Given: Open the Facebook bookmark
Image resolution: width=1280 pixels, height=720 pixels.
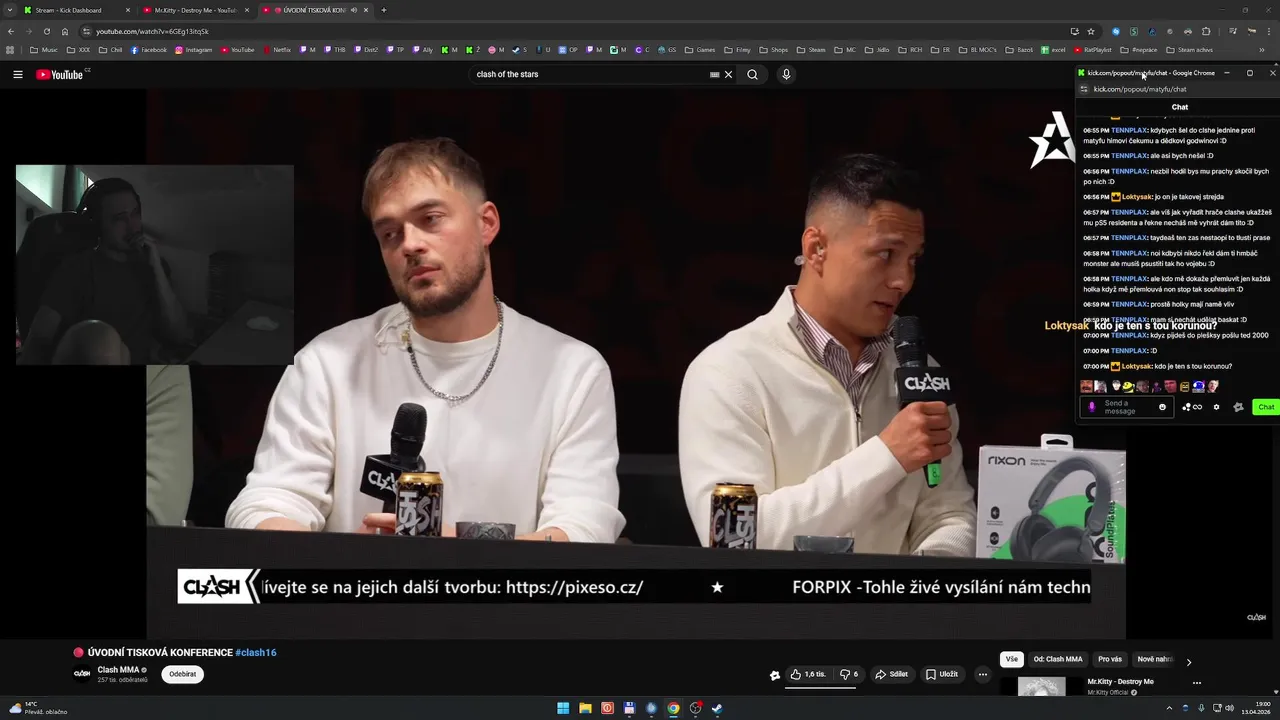Looking at the screenshot, I should click(149, 49).
